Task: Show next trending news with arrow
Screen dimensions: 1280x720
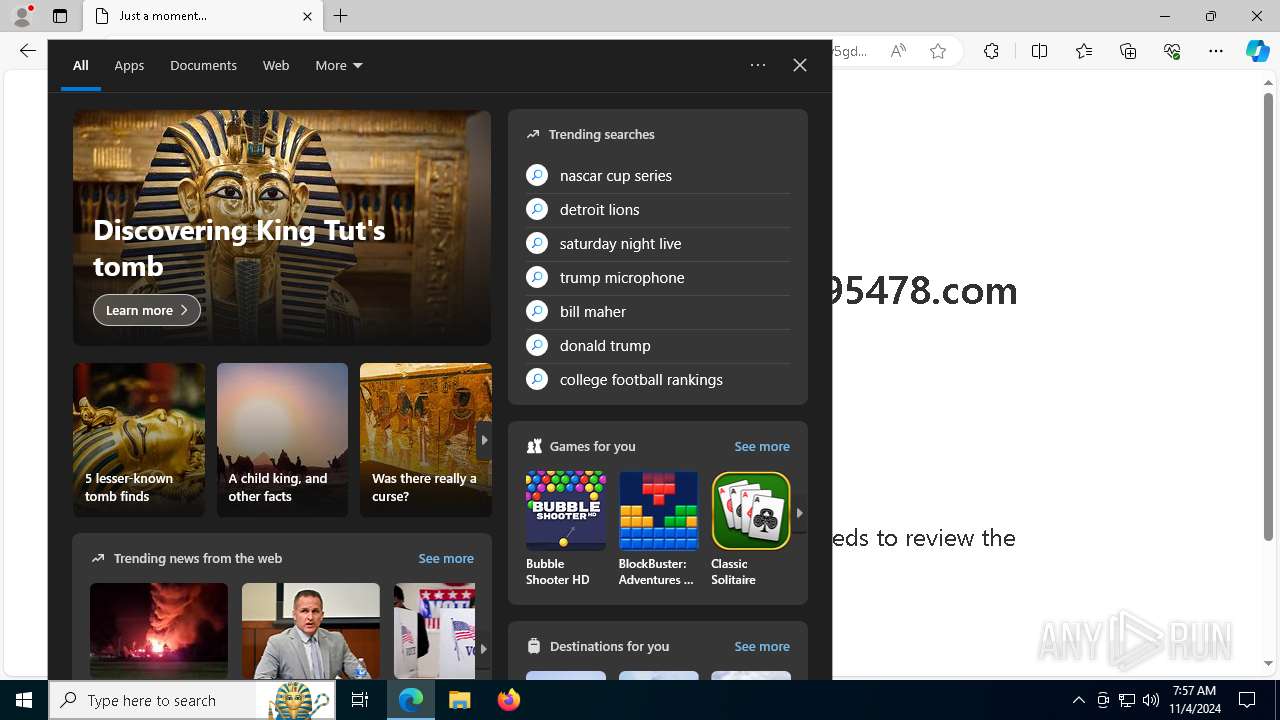Action: 483,648
